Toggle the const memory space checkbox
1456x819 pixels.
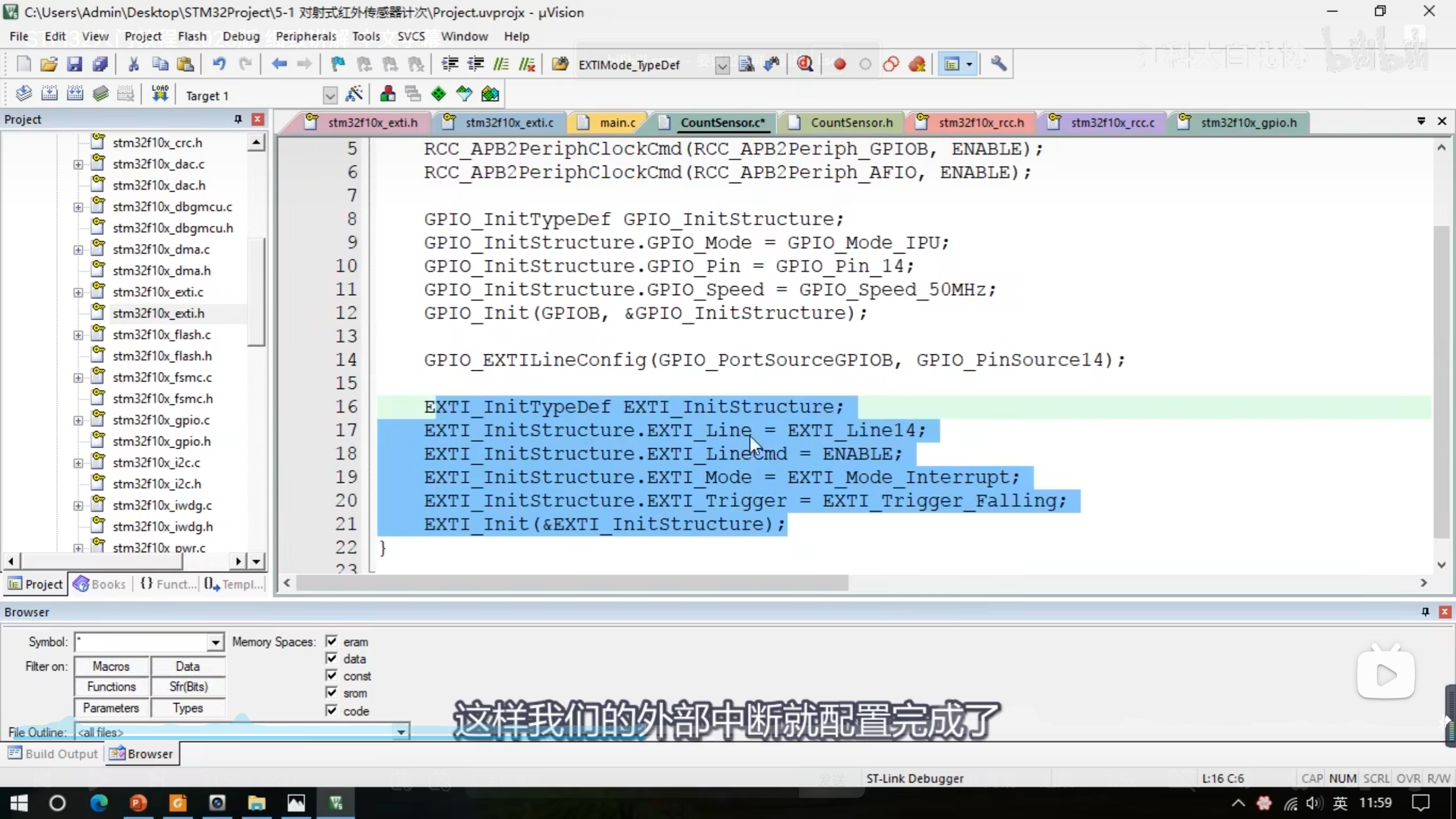coord(332,675)
